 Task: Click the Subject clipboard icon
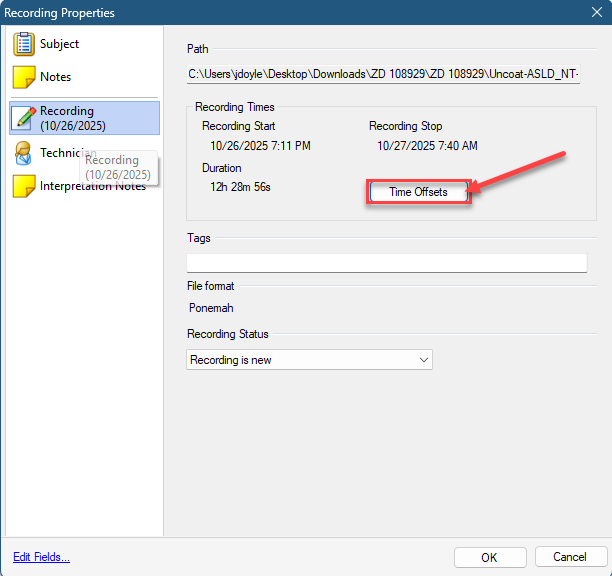pyautogui.click(x=24, y=44)
